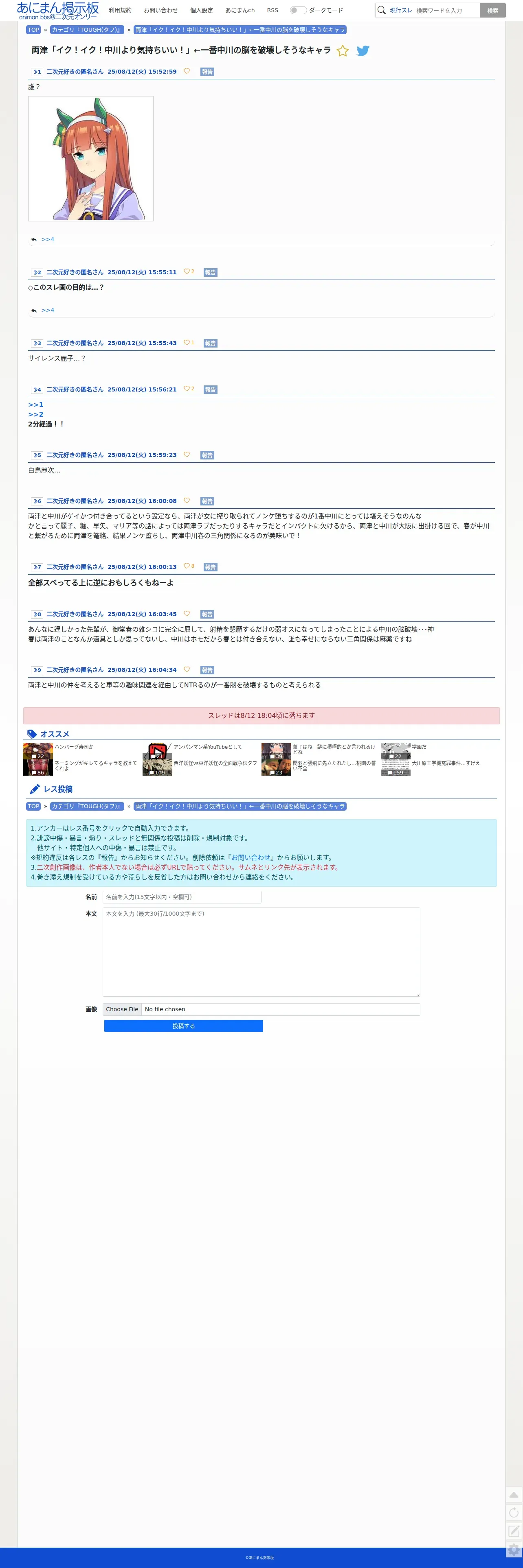Click the >>4 reply link under post 2
This screenshot has height=1568, width=523.
pyautogui.click(x=48, y=311)
